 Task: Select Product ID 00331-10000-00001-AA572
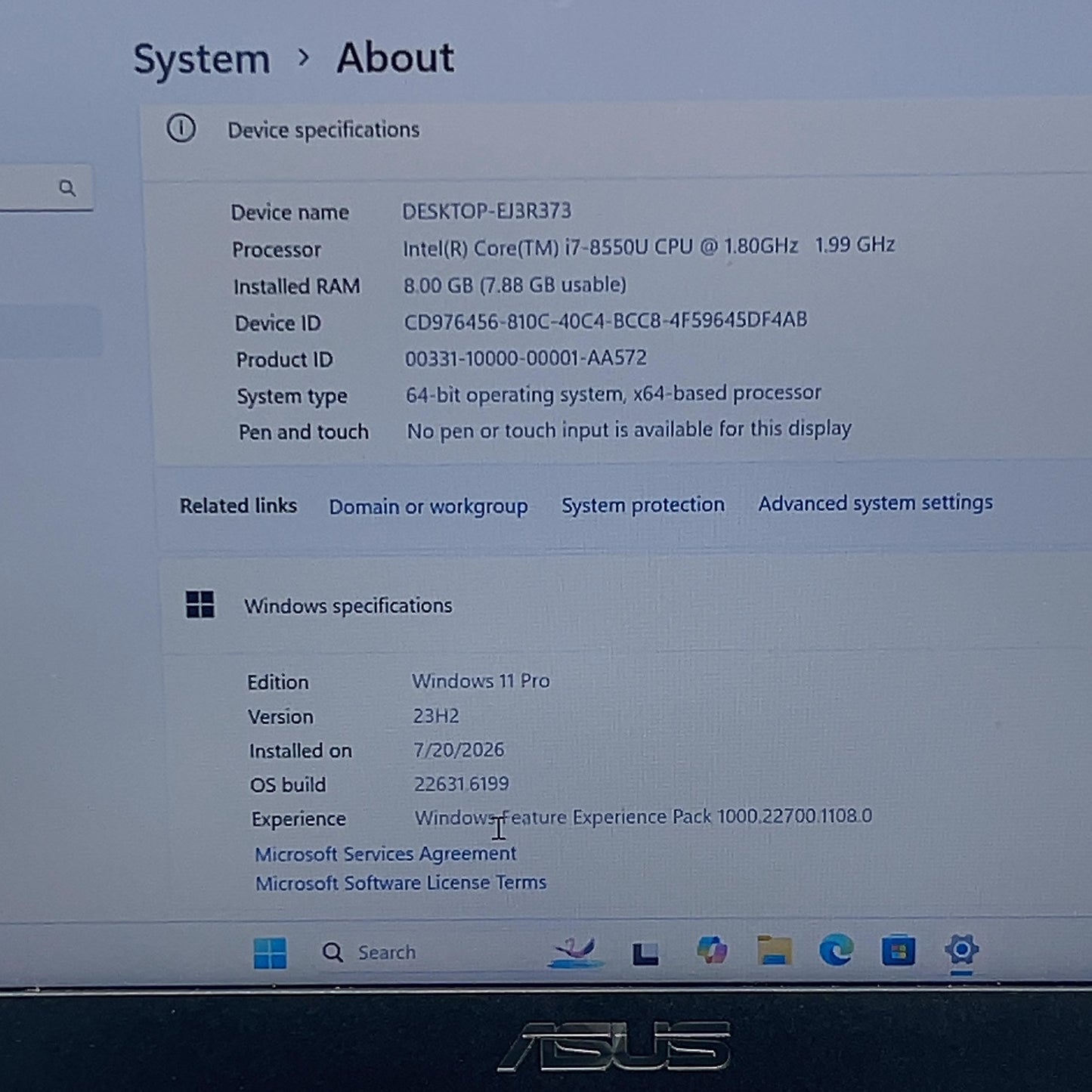pyautogui.click(x=526, y=358)
